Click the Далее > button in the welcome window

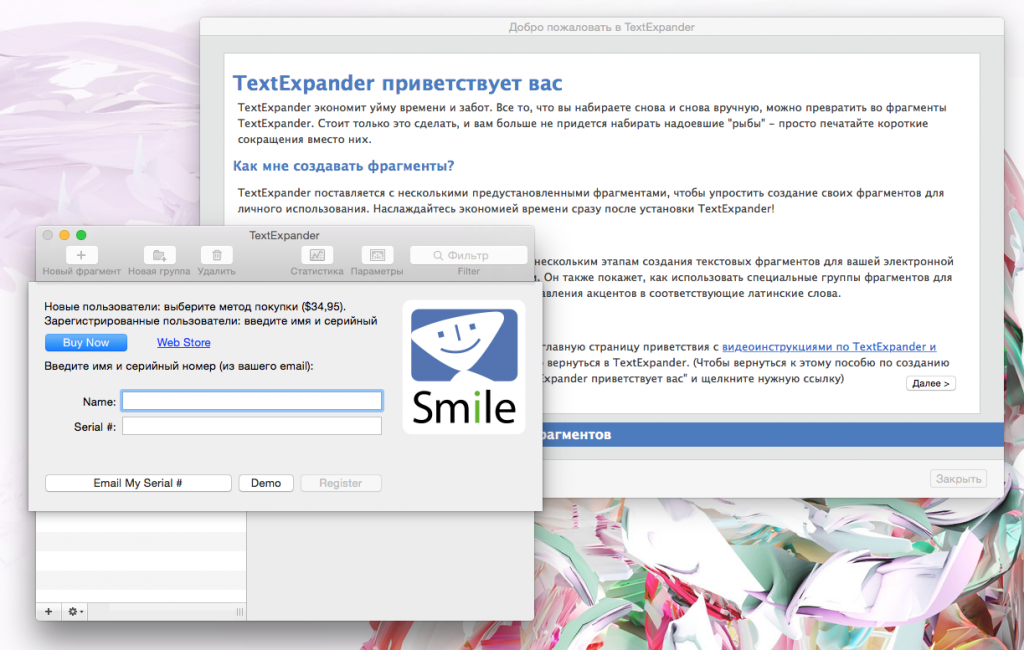pos(931,383)
